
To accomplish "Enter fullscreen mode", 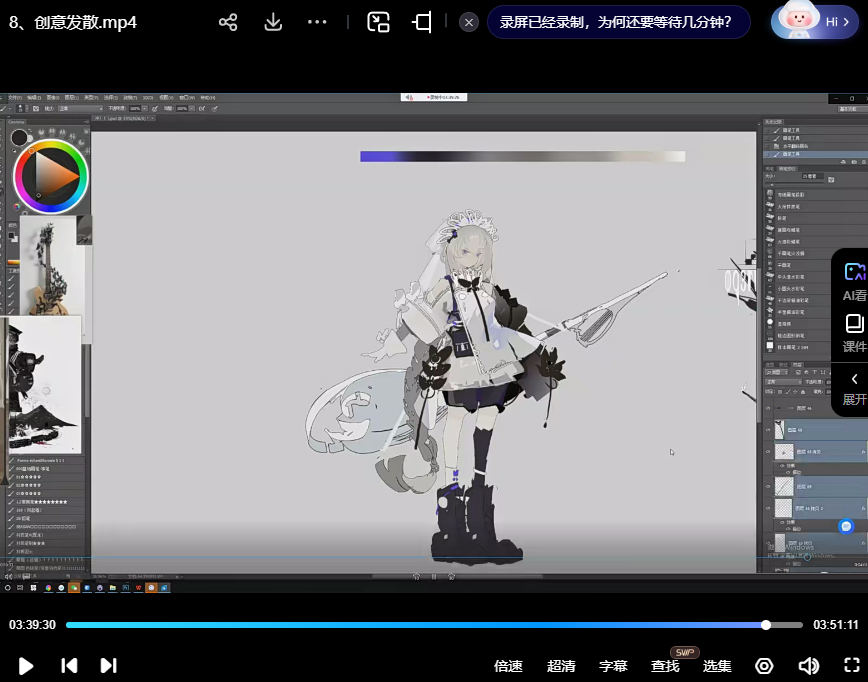I will (x=852, y=665).
